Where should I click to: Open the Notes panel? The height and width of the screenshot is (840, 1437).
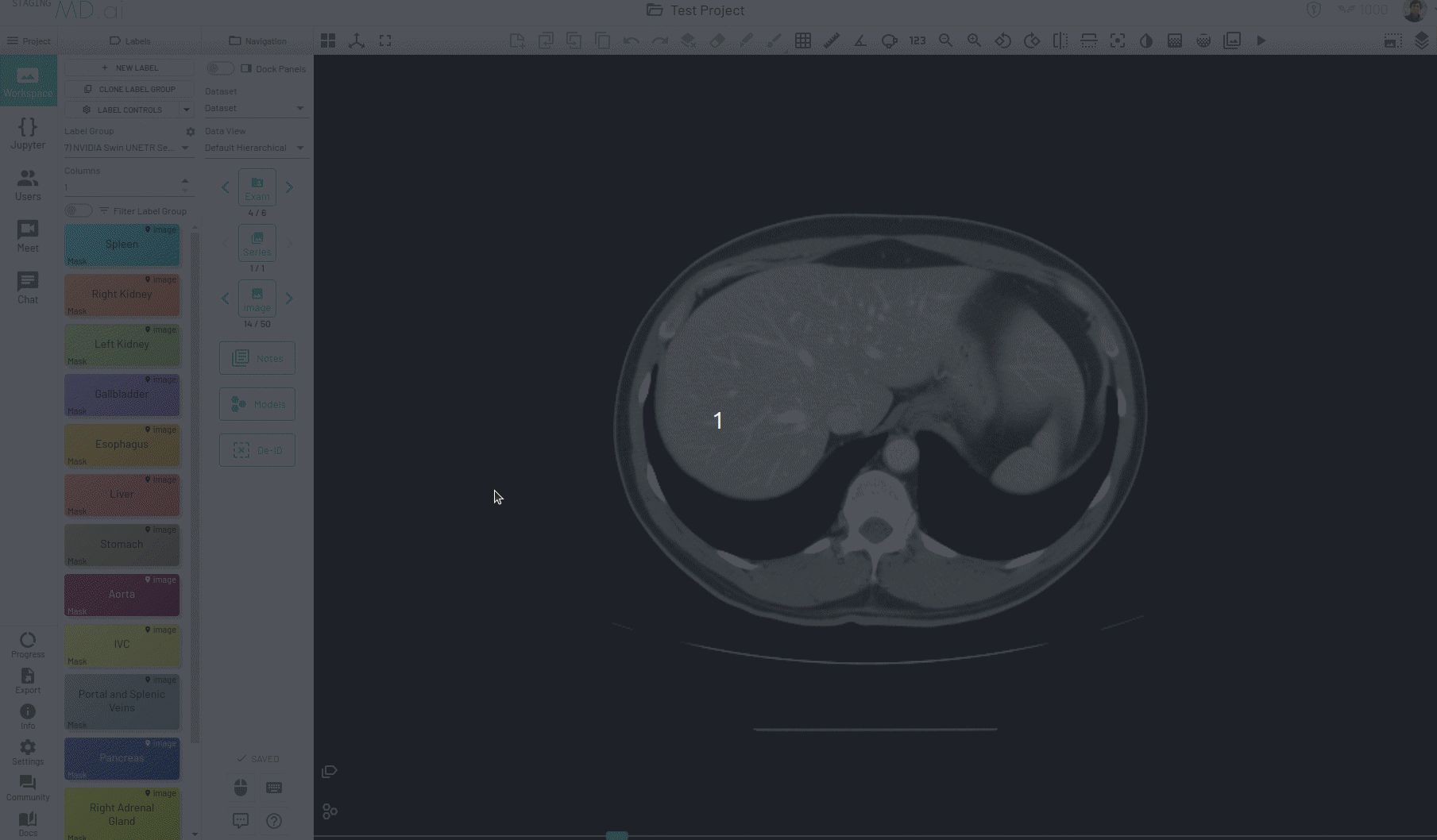click(x=257, y=357)
